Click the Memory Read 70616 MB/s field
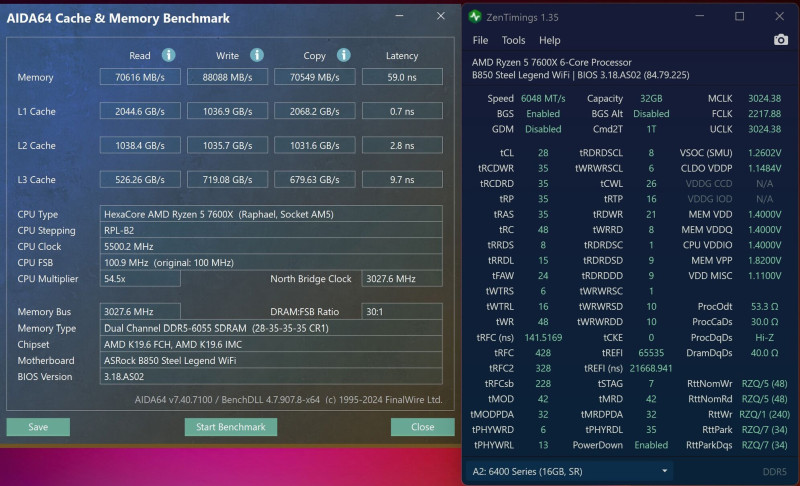Image resolution: width=800 pixels, height=486 pixels. pos(140,77)
